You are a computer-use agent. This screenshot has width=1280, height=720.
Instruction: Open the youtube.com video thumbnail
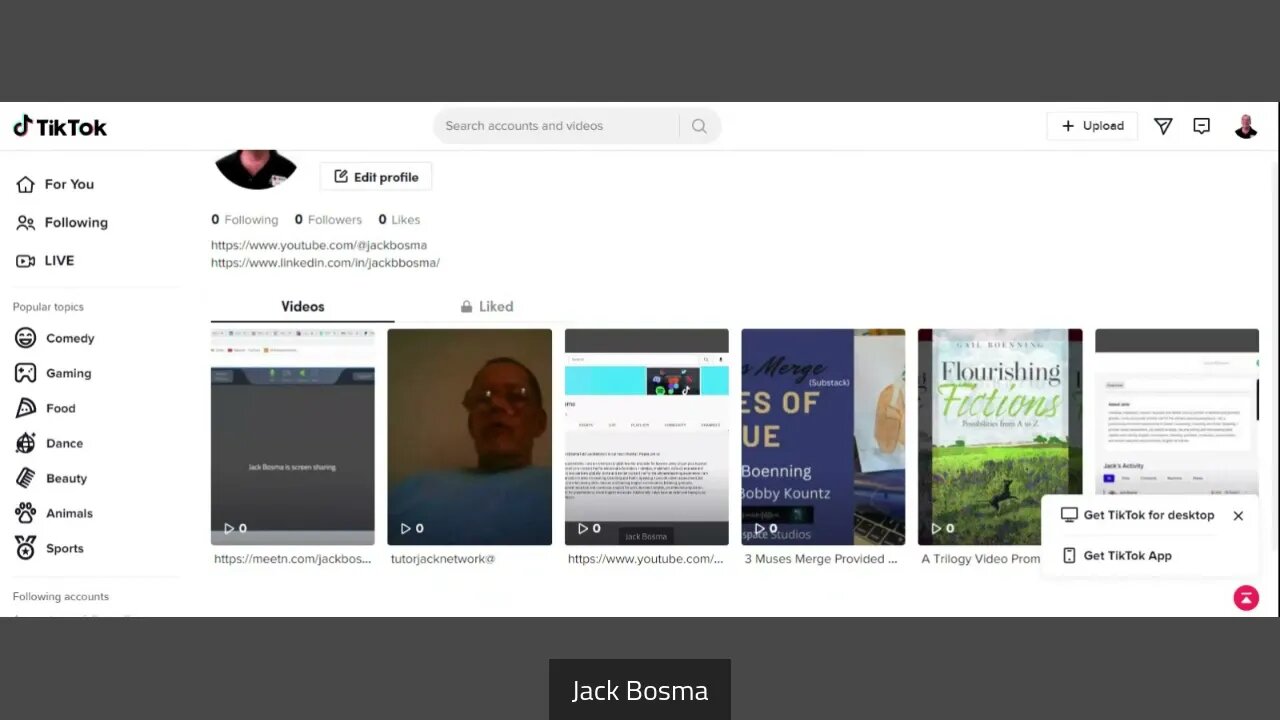(647, 437)
